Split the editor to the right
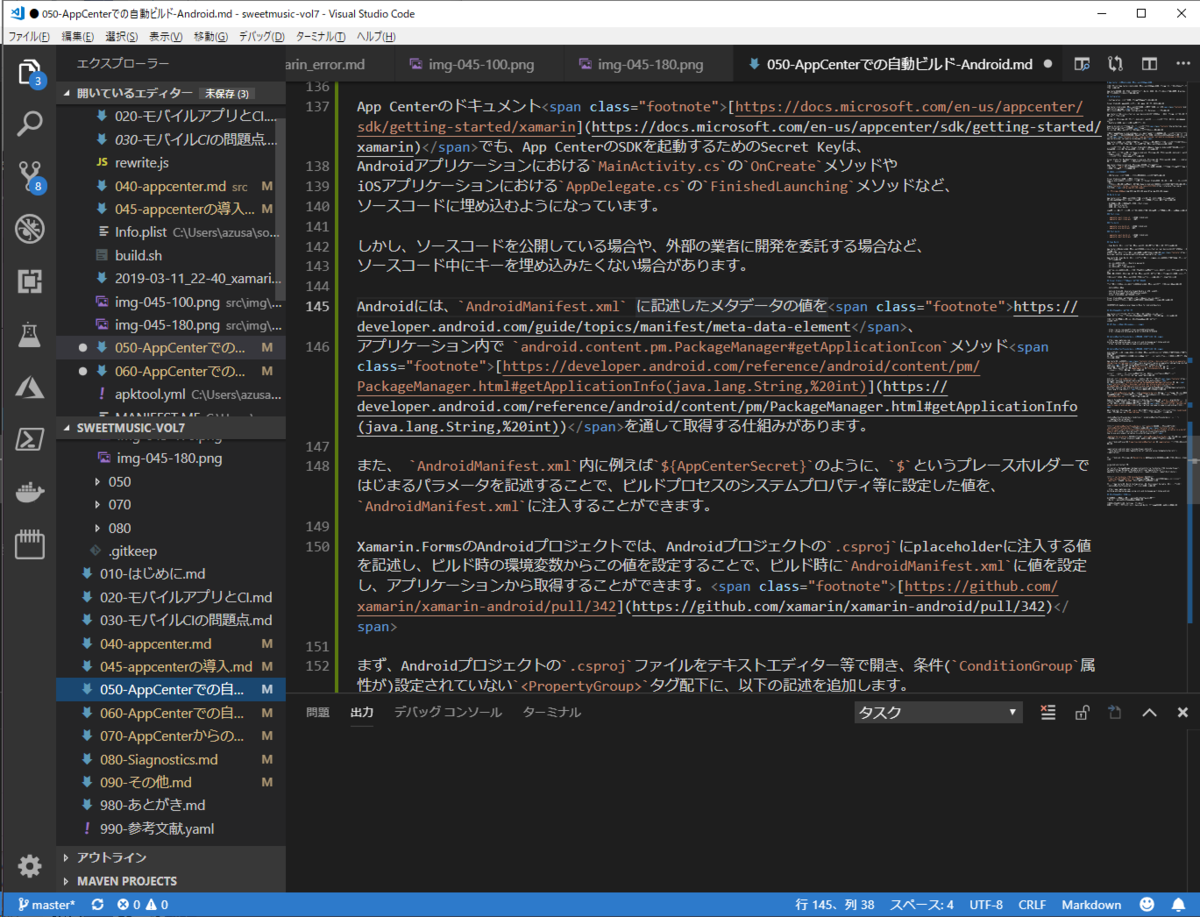Viewport: 1200px width, 917px height. [1150, 64]
